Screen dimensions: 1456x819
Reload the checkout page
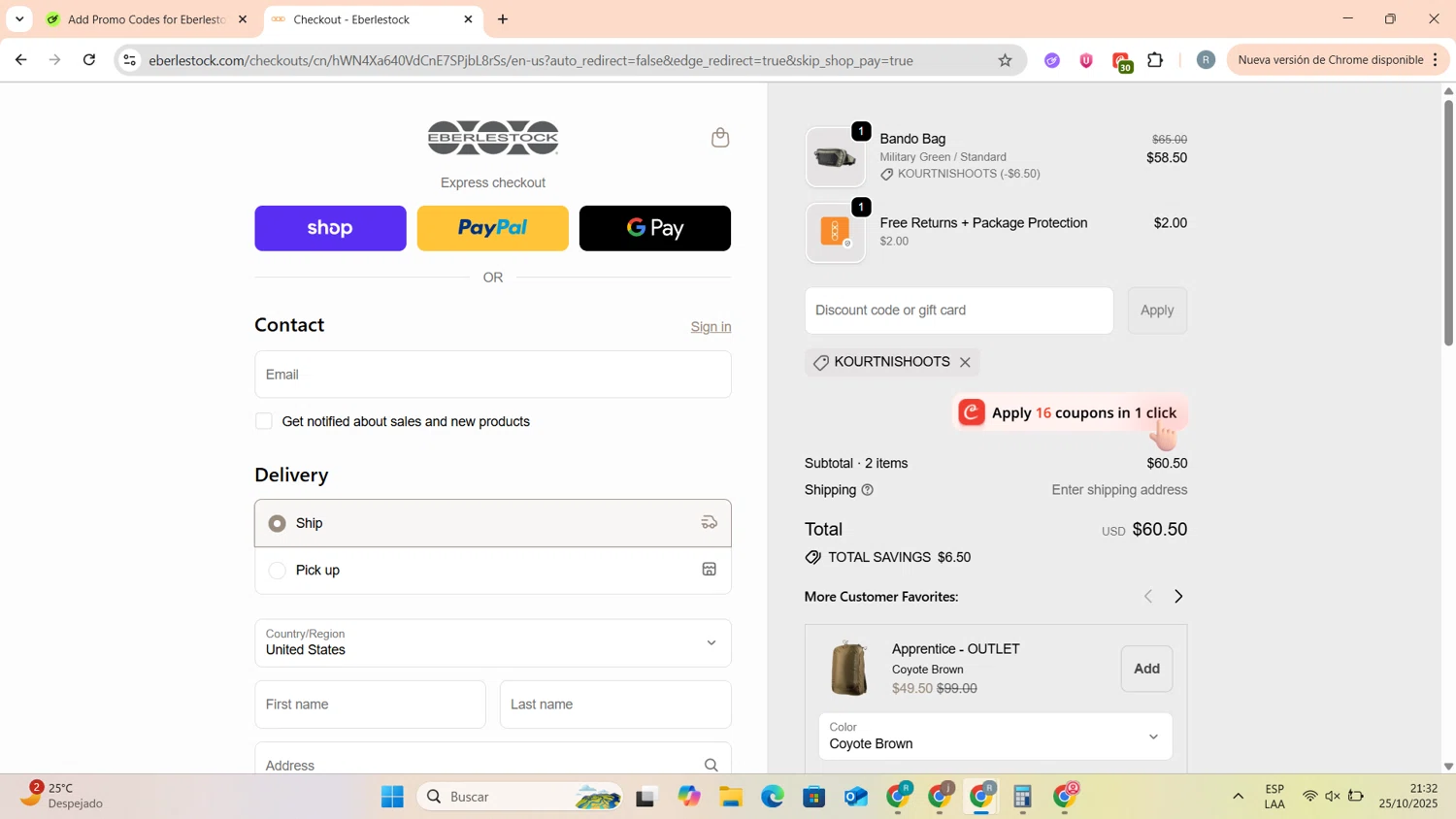(89, 60)
